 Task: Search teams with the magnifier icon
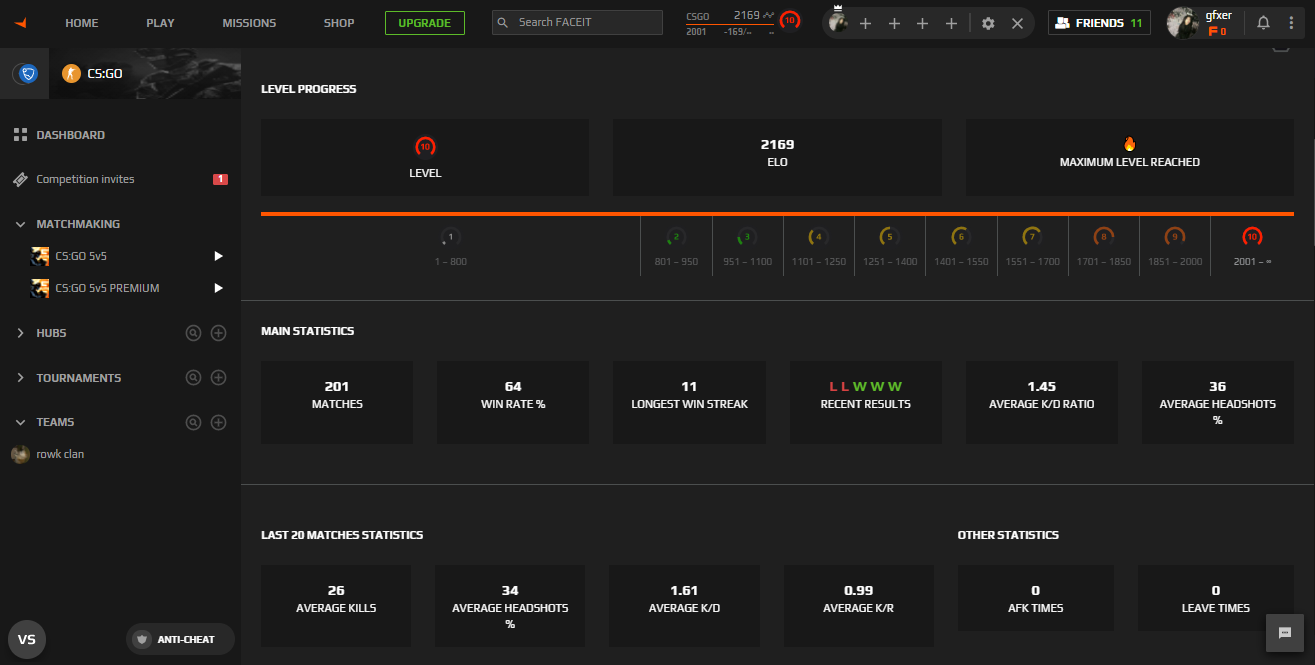[193, 422]
